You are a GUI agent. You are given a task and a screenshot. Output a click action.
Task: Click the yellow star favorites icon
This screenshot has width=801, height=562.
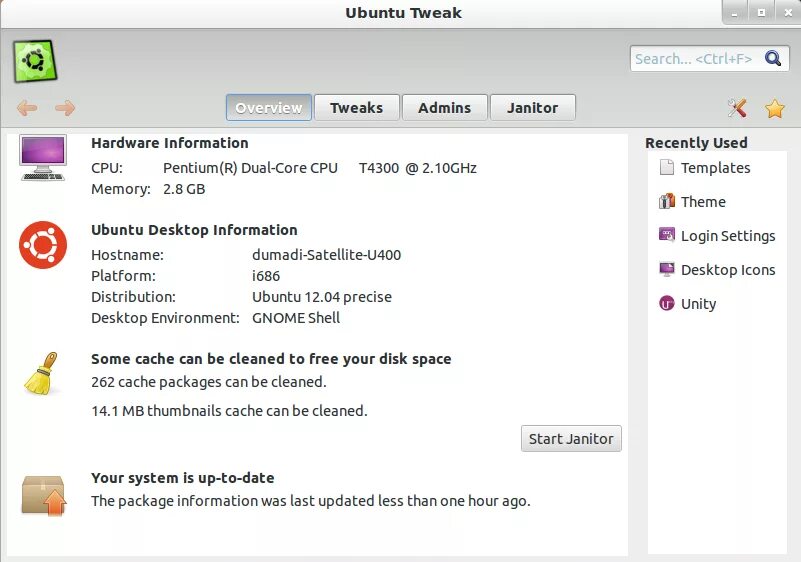pos(774,108)
